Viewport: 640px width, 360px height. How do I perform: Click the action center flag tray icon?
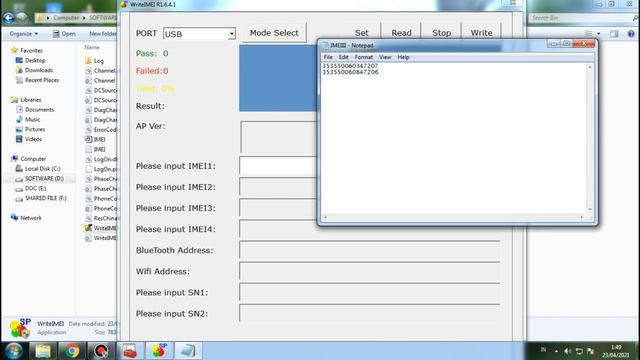tap(591, 351)
